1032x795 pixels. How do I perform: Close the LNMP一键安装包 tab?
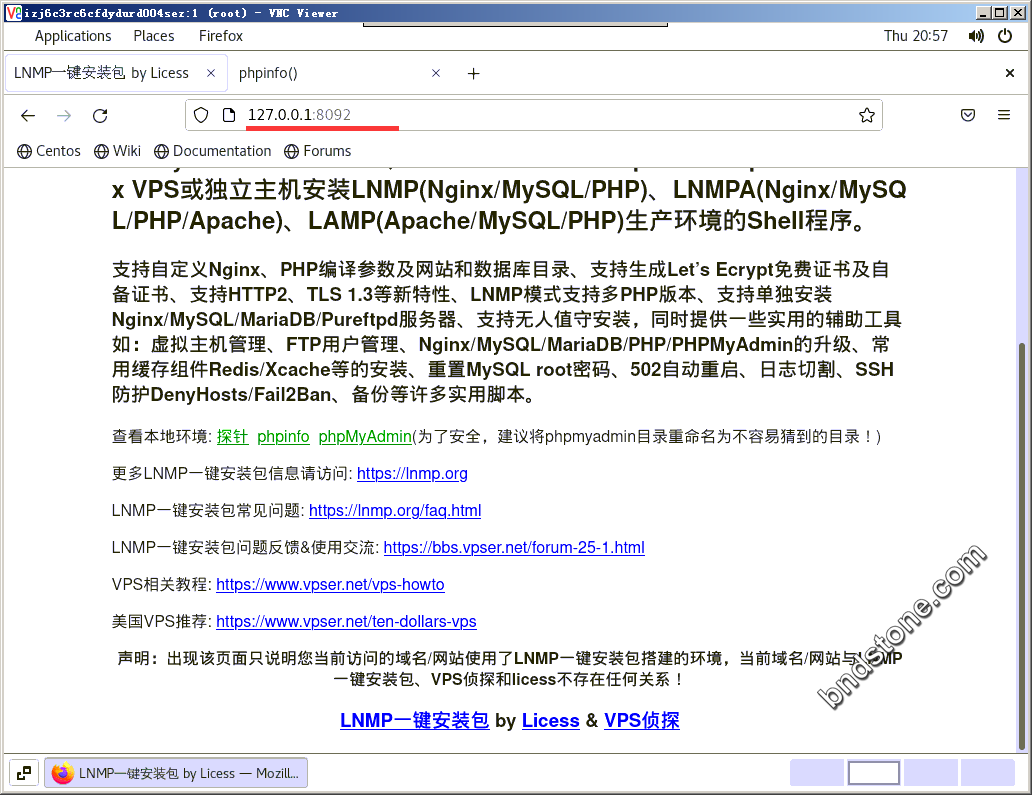211,73
